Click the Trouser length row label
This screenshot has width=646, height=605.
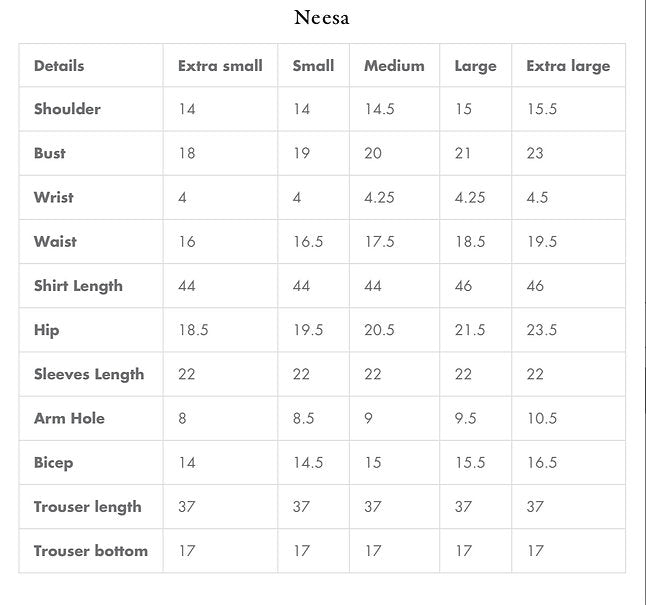coord(88,507)
